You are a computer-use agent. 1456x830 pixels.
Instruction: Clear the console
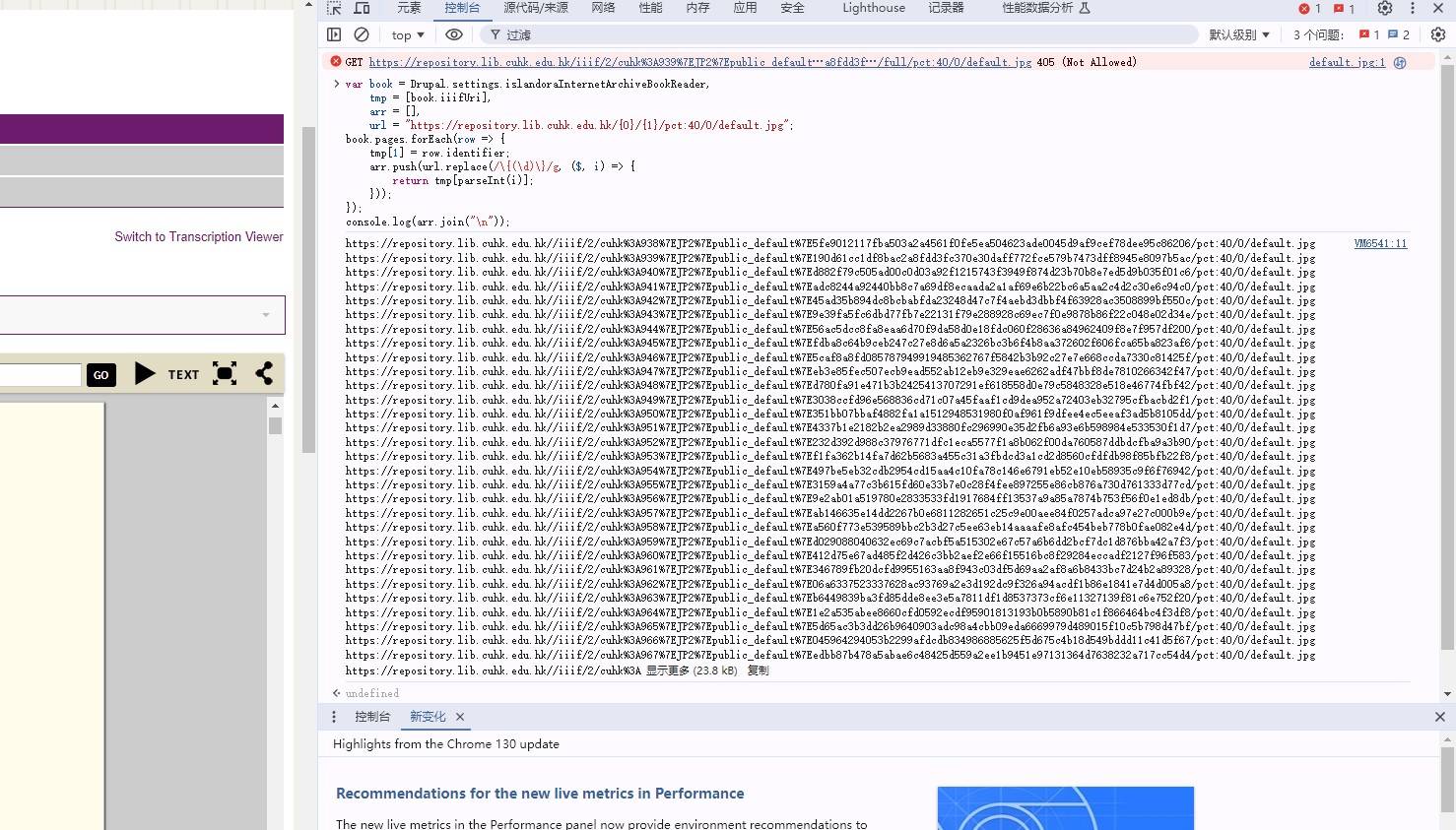362,34
